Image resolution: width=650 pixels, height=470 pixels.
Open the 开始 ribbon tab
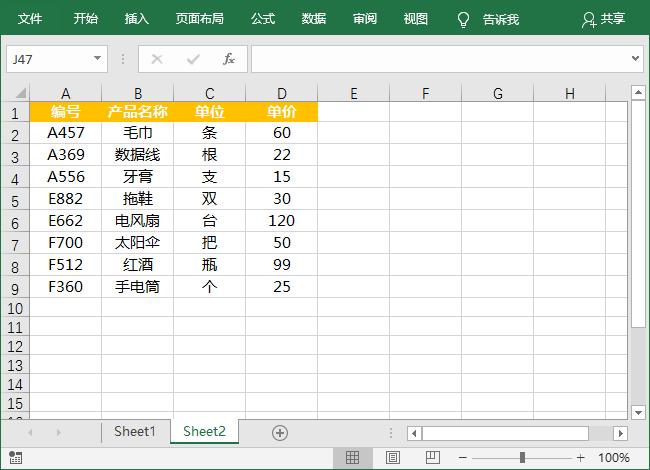(85, 19)
